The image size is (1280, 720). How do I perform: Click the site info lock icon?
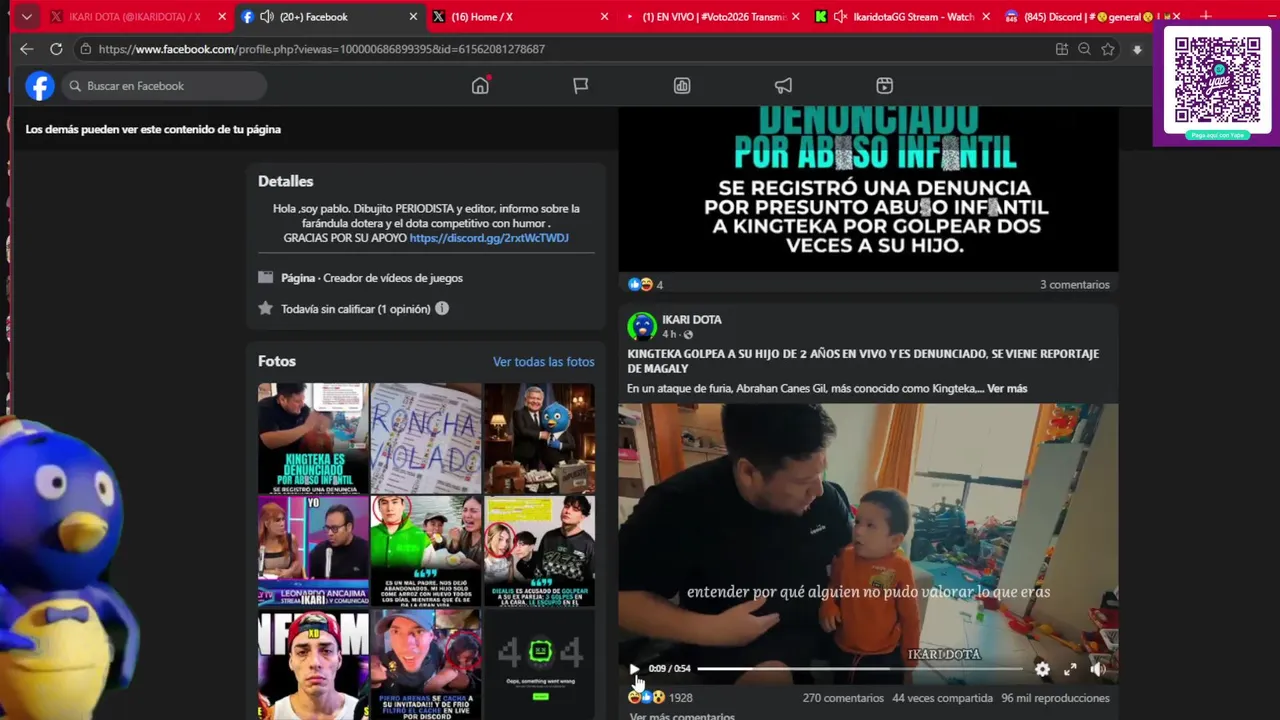(x=87, y=49)
